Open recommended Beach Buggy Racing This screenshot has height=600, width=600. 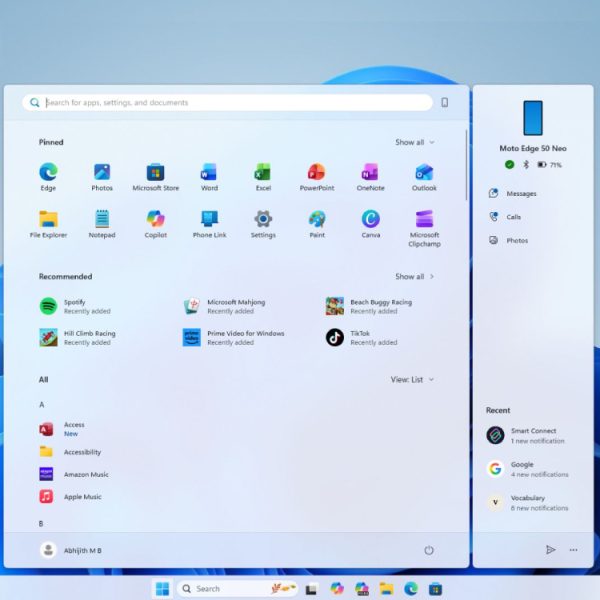click(x=368, y=307)
